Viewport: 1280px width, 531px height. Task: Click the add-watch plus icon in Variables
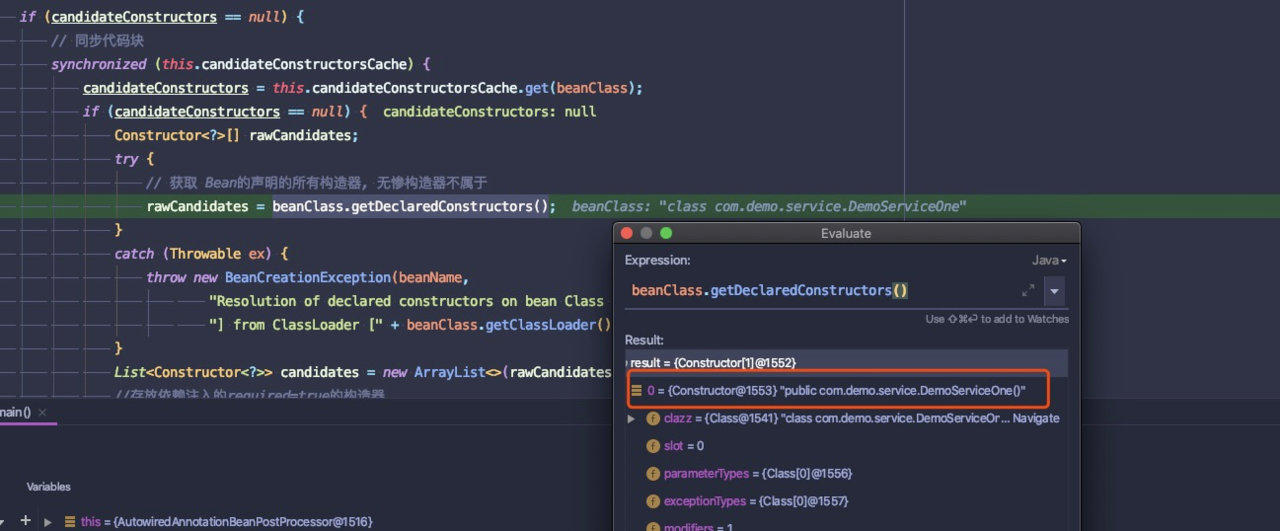[25, 521]
